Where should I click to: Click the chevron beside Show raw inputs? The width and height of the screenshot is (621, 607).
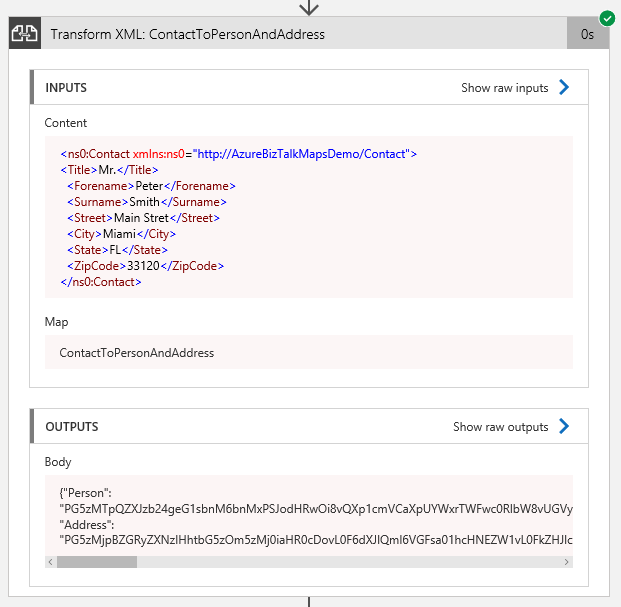click(x=564, y=87)
